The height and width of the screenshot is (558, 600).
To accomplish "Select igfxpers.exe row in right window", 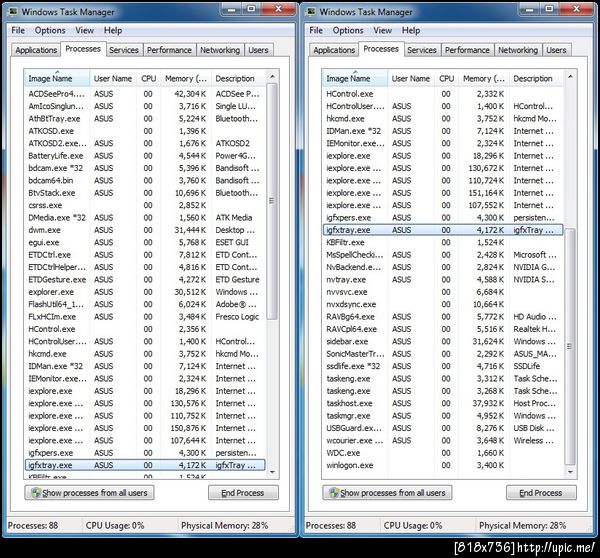I will tap(443, 218).
